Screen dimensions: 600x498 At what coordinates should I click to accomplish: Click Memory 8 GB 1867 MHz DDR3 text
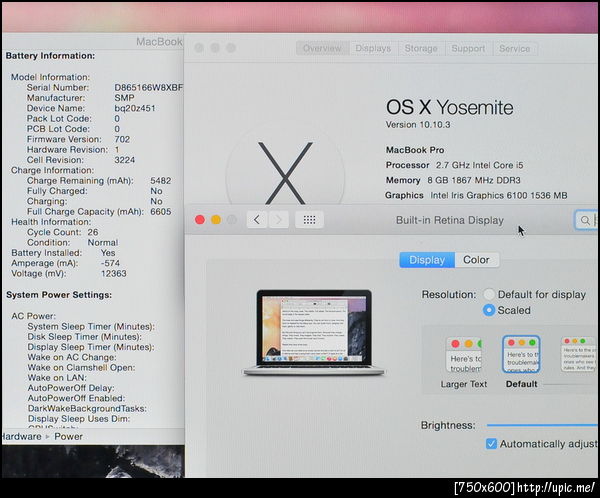453,180
